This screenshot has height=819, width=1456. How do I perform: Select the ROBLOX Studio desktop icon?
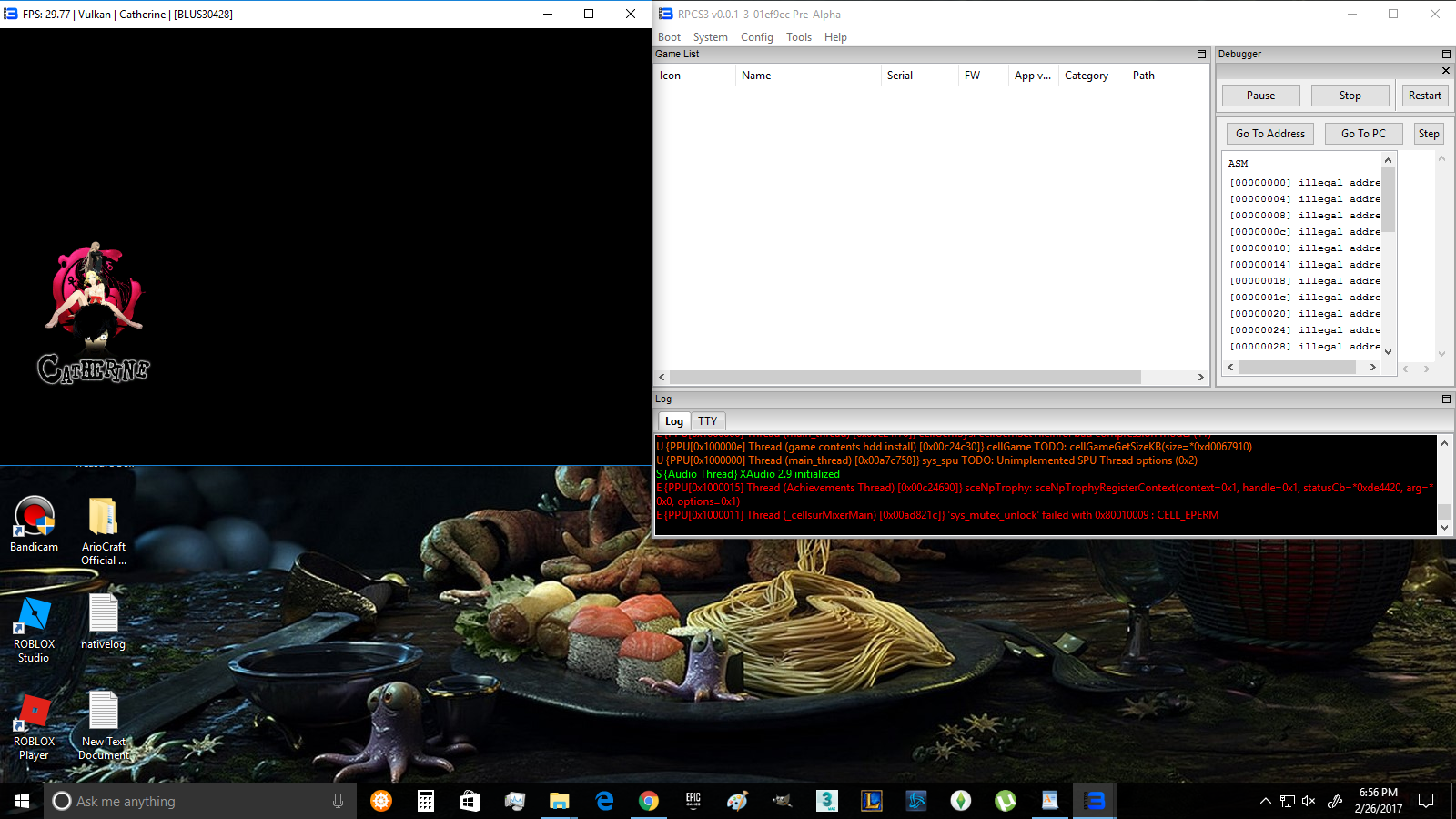(35, 629)
